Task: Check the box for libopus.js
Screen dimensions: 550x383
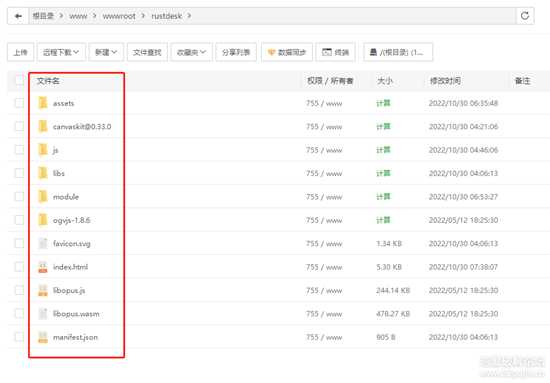Action: (x=19, y=290)
